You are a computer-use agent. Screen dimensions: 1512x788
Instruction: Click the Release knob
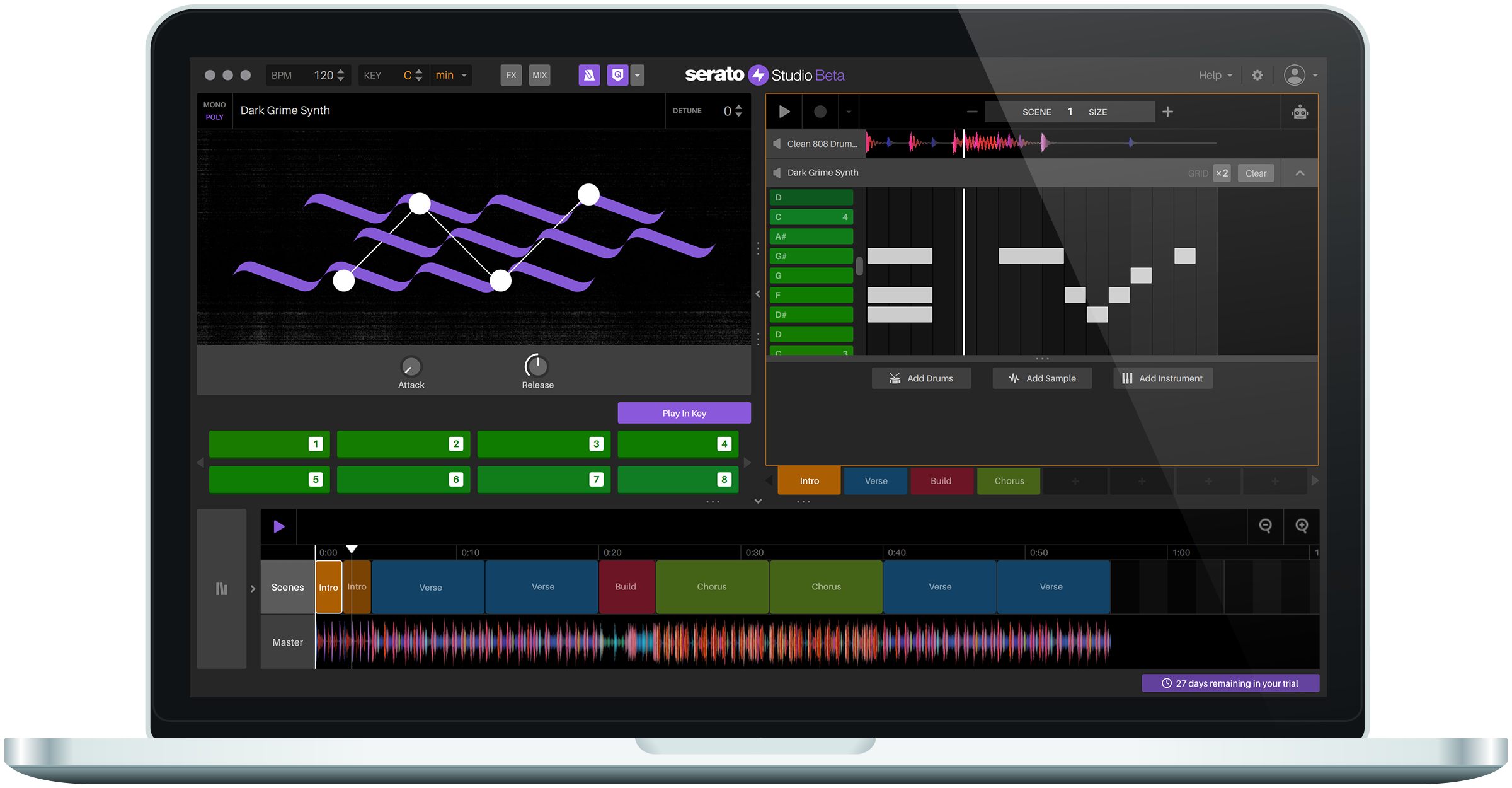coord(537,366)
